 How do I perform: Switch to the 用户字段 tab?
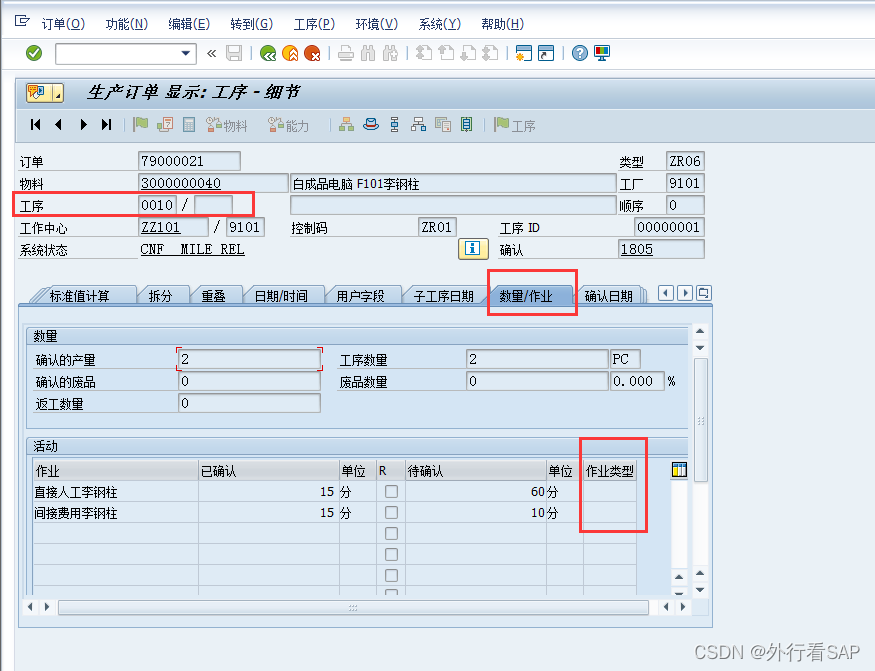[x=360, y=296]
